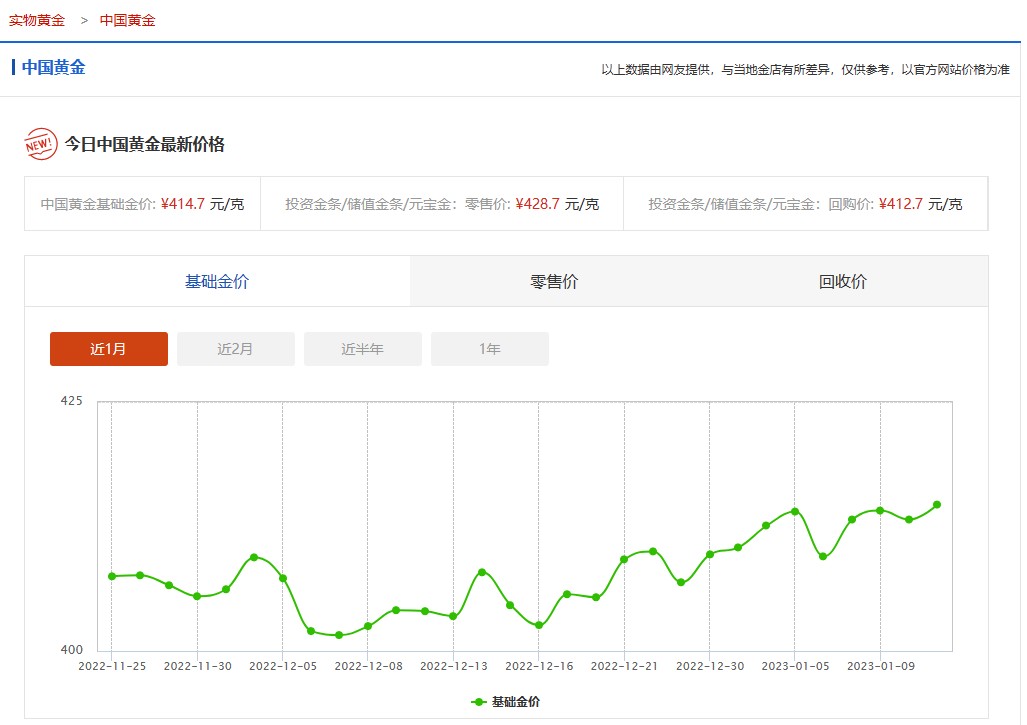Switch to the 回收价 tab
The height and width of the screenshot is (725, 1027).
(x=843, y=282)
